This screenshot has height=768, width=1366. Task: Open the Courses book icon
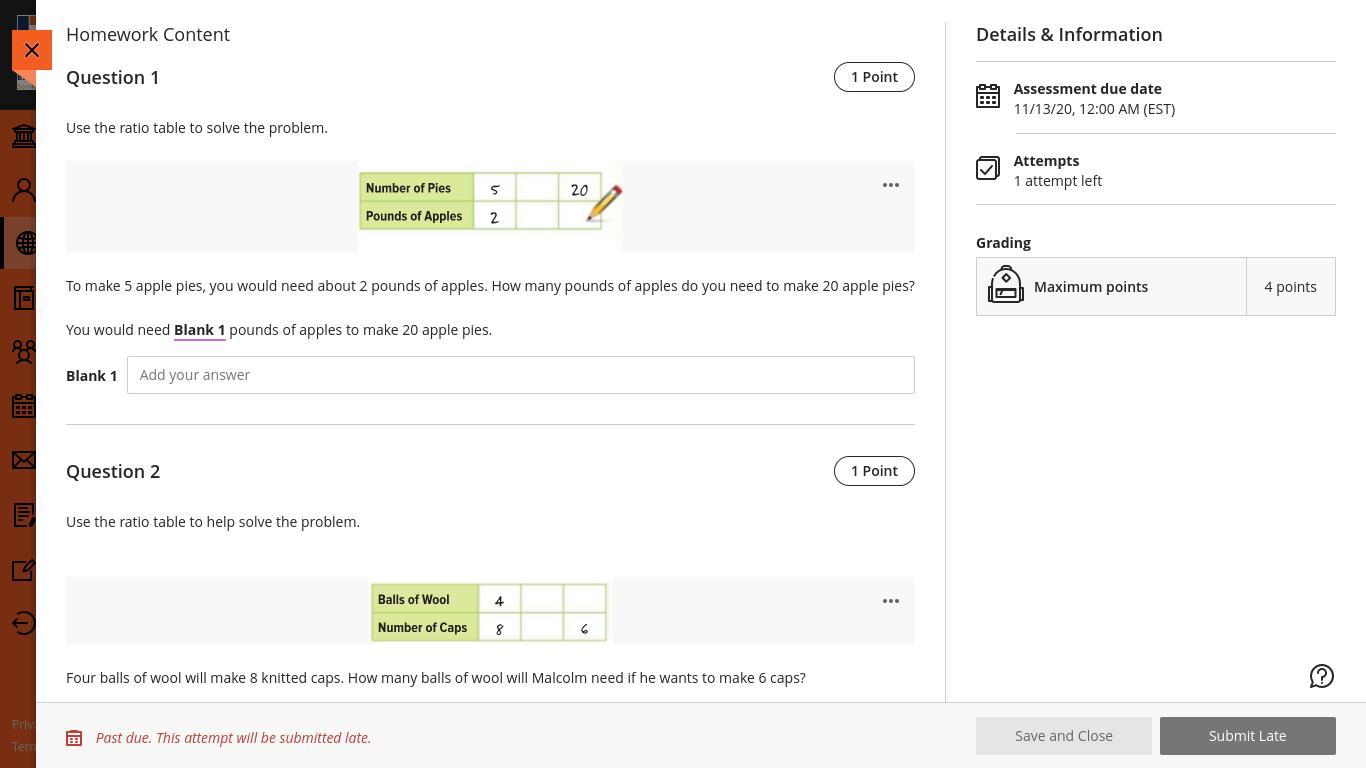coord(23,297)
